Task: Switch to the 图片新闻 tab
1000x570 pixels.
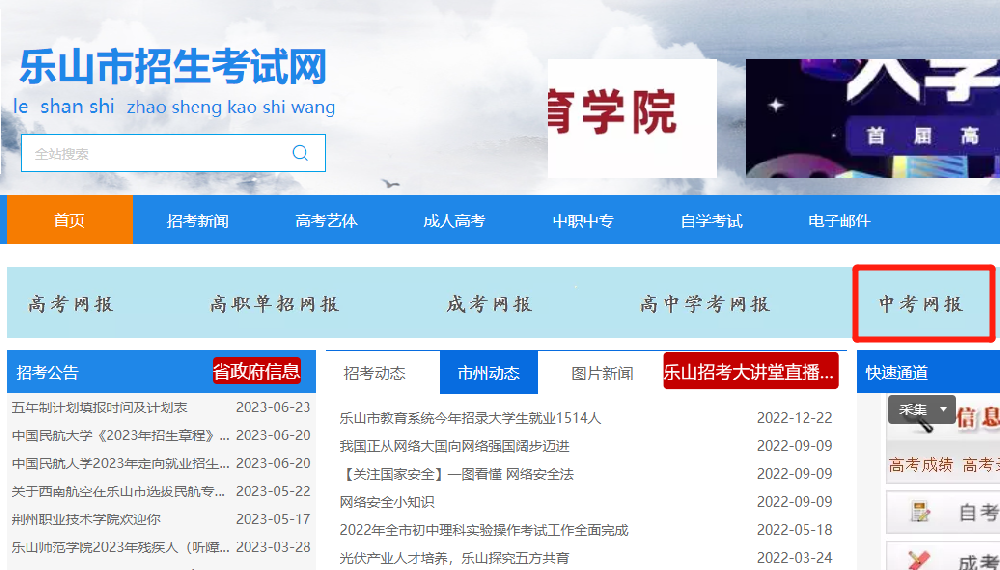Action: point(602,373)
